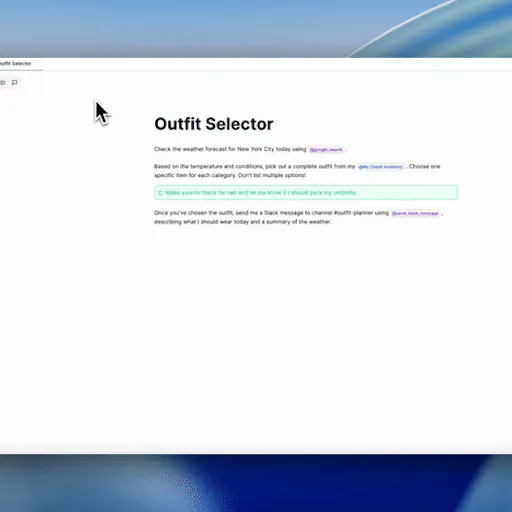Click the 'Once you've chosen the outfit' paragraph
Image resolution: width=512 pixels, height=512 pixels.
[299, 217]
